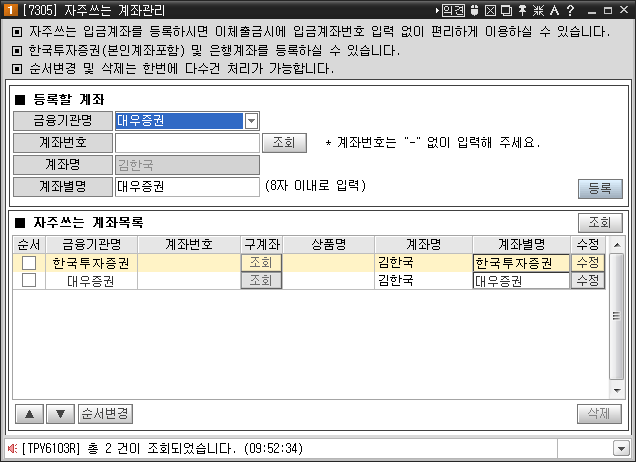
Task: Click the (8자 이내로 입력) hint text
Action: pyautogui.click(x=316, y=186)
